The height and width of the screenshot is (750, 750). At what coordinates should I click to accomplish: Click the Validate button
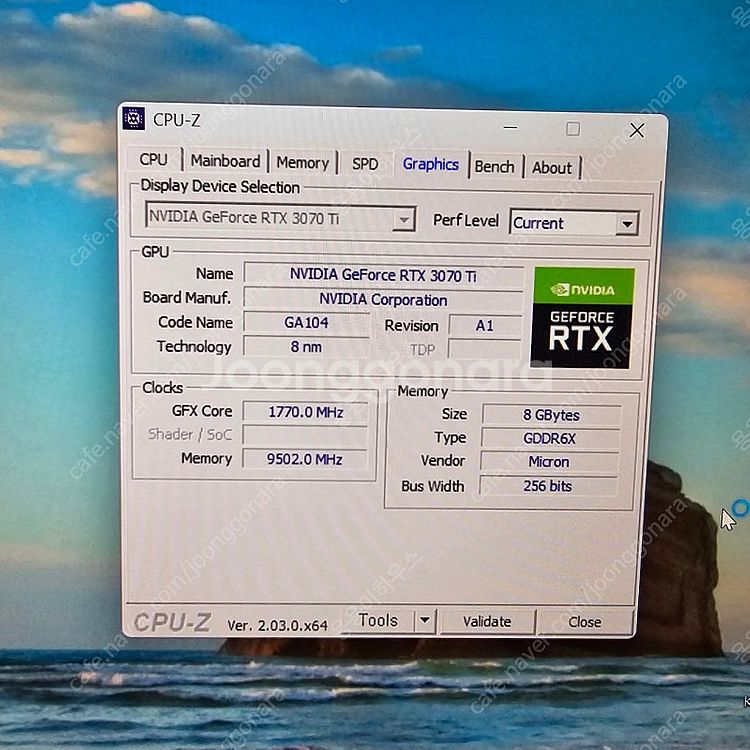coord(487,622)
